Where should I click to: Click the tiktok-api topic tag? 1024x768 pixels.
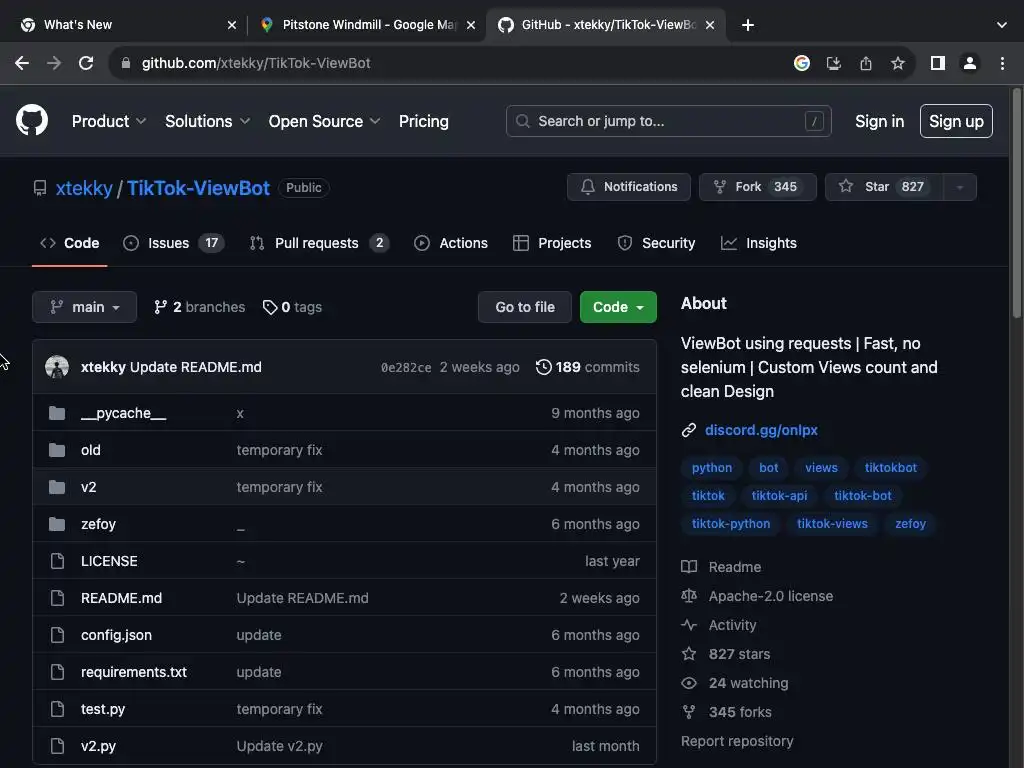pos(779,496)
